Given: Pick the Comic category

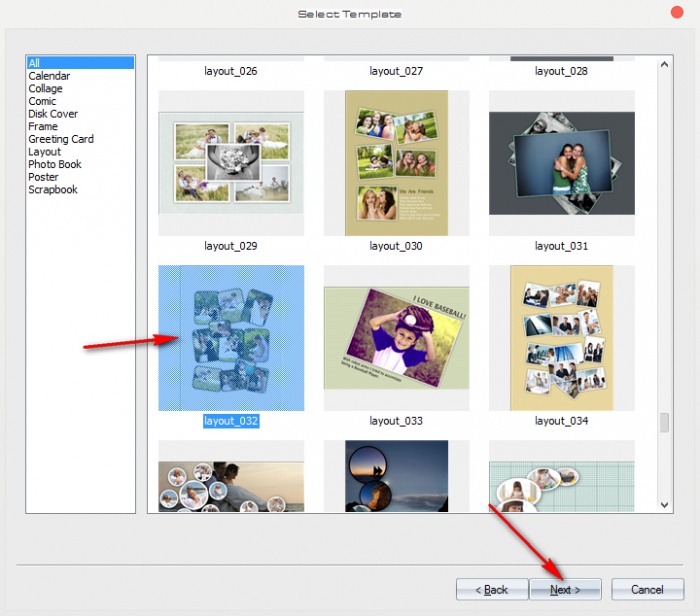Looking at the screenshot, I should point(42,101).
